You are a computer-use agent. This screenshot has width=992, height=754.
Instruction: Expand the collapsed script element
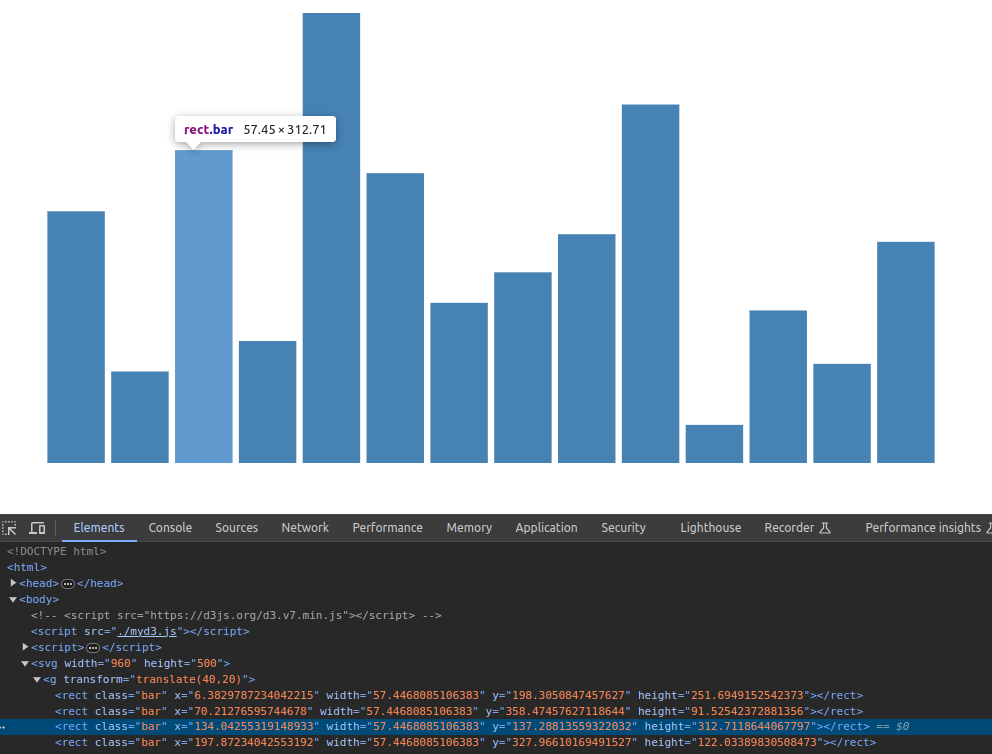point(25,647)
